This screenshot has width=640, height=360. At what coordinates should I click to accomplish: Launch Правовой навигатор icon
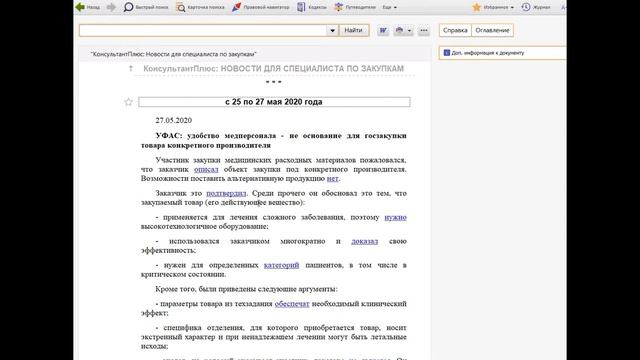click(236, 7)
